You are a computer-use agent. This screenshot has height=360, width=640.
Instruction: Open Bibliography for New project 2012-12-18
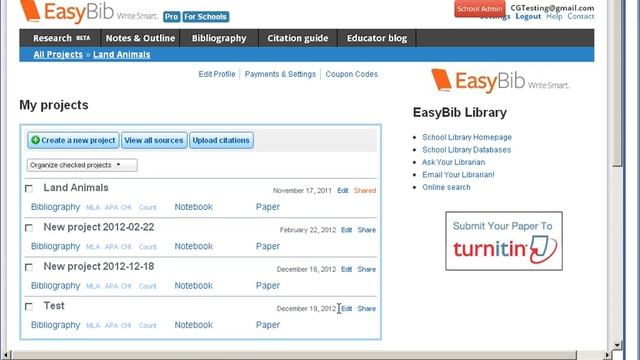[x=56, y=286]
